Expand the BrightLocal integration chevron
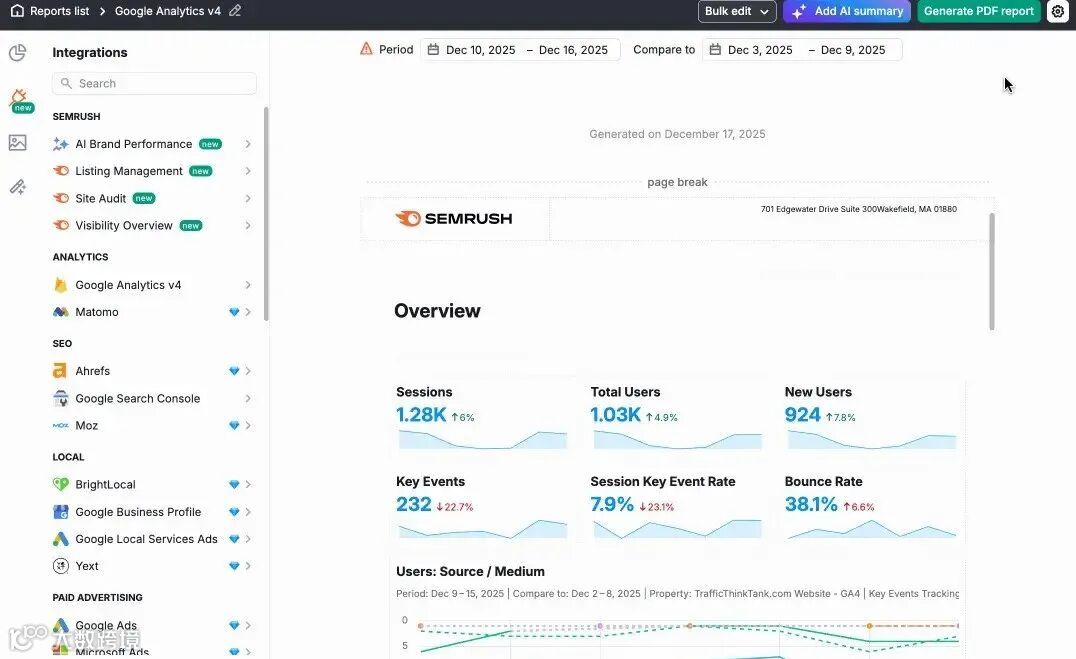 point(248,484)
